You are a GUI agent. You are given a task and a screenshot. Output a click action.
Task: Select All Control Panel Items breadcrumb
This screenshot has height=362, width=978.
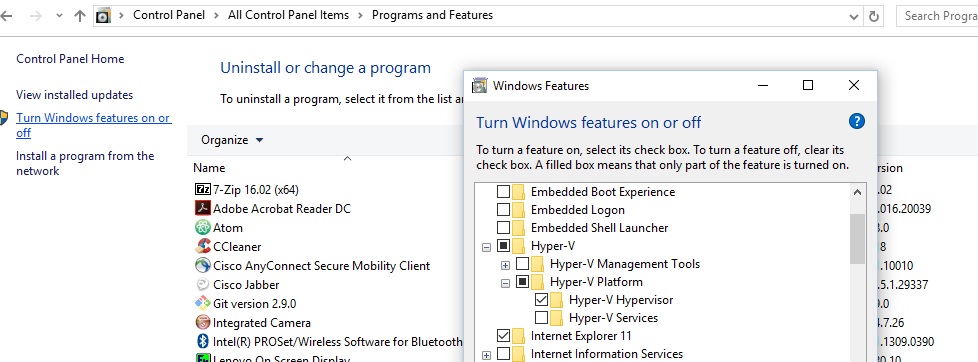tap(289, 15)
